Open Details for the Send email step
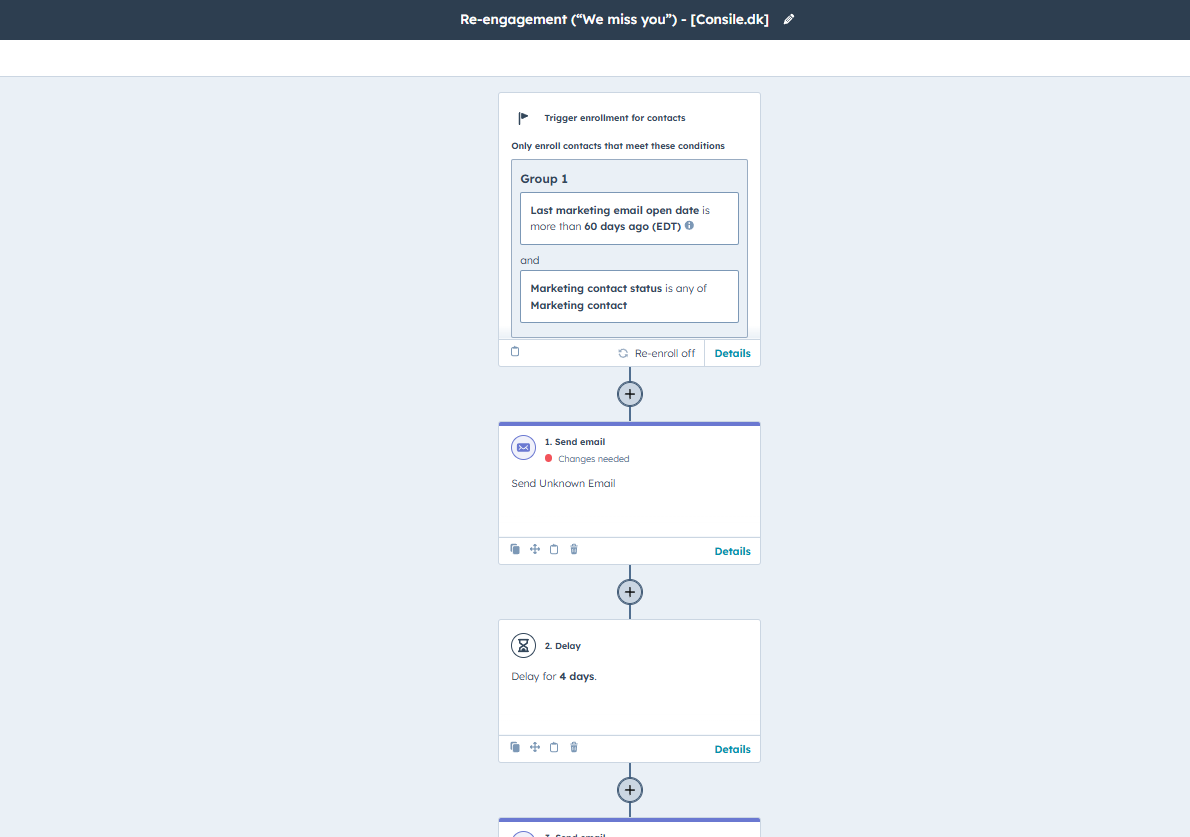The width and height of the screenshot is (1190, 837). pyautogui.click(x=732, y=551)
